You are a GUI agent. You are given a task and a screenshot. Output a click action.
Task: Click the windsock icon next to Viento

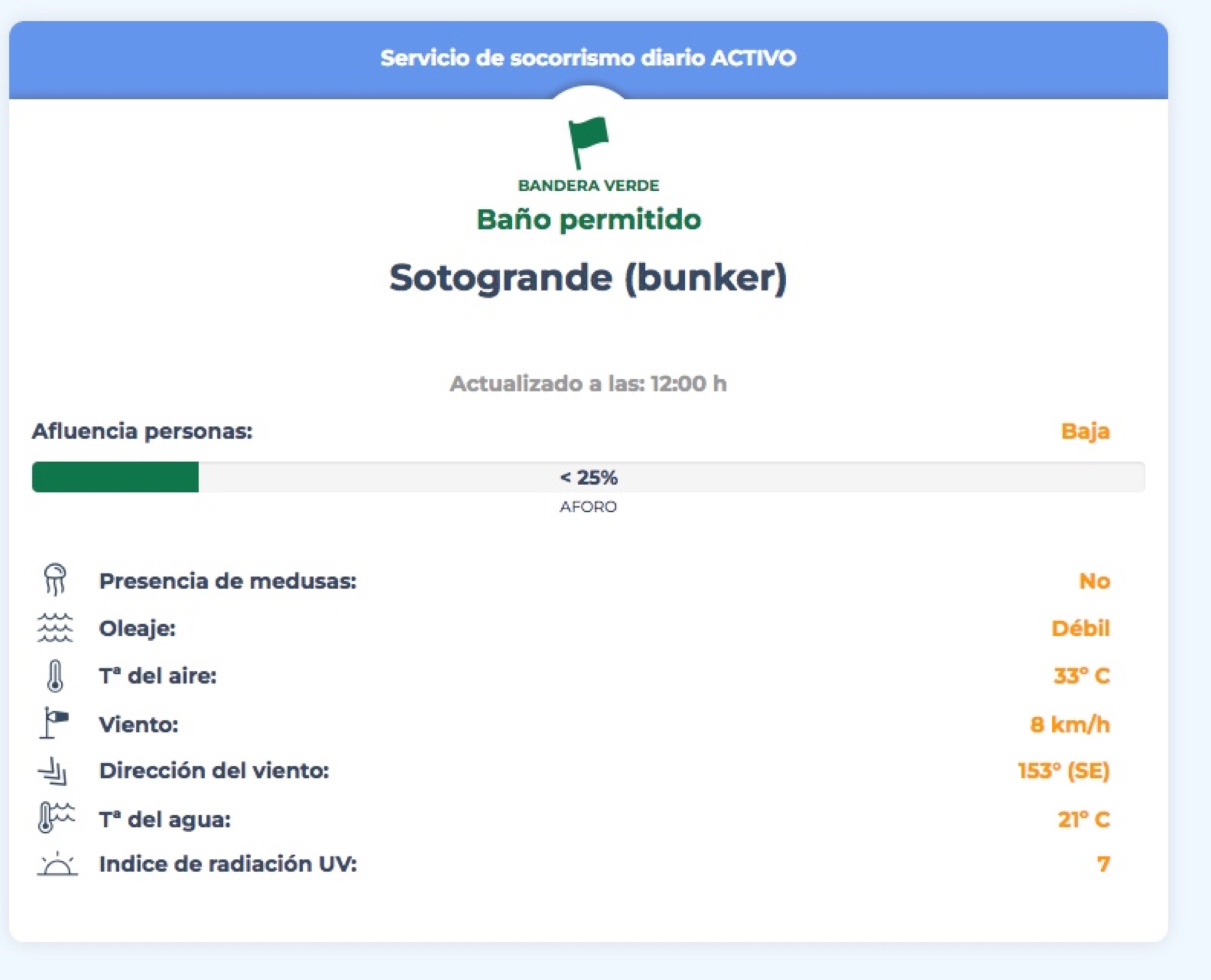tap(54, 723)
